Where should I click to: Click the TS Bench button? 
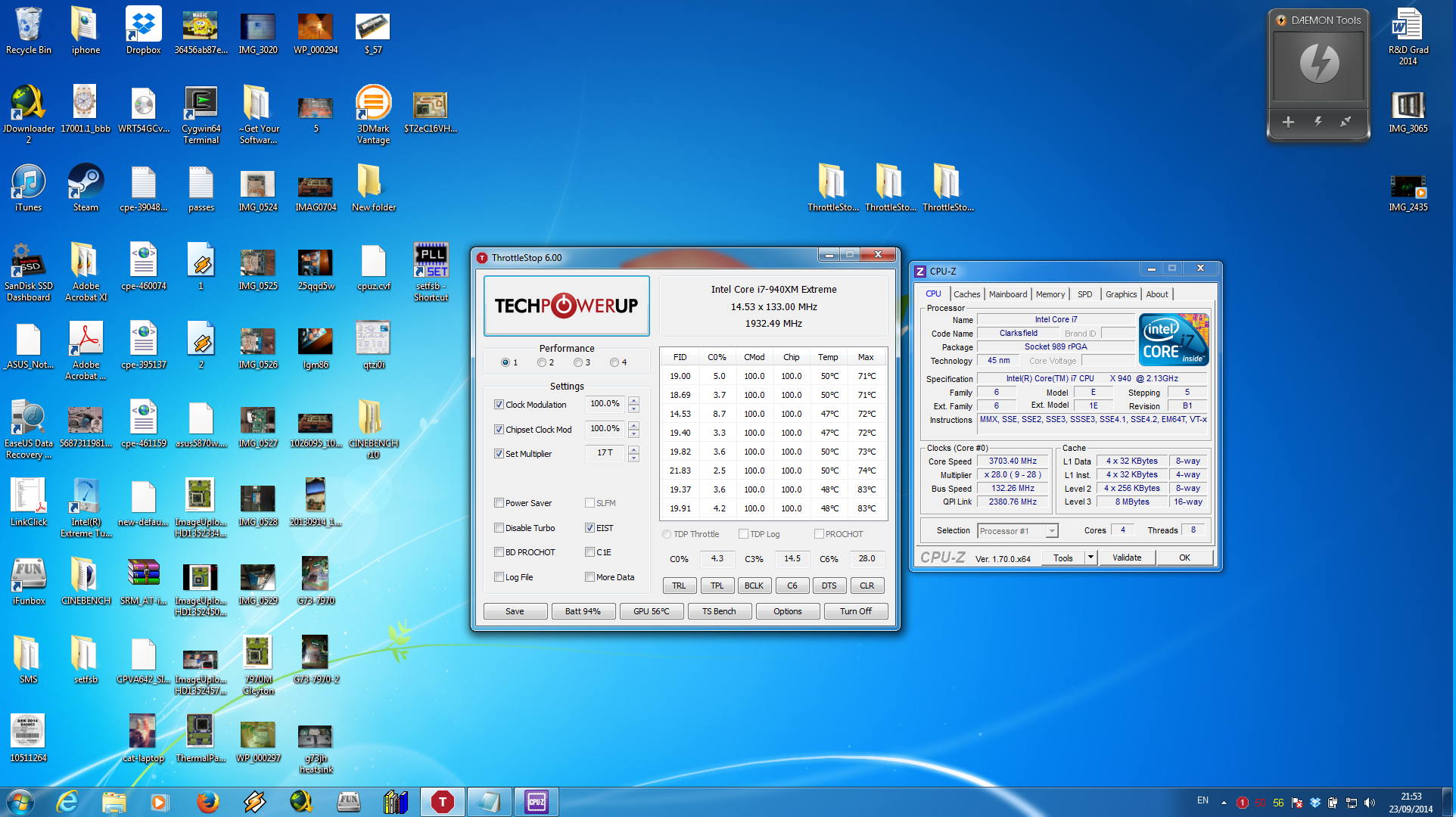pyautogui.click(x=719, y=611)
